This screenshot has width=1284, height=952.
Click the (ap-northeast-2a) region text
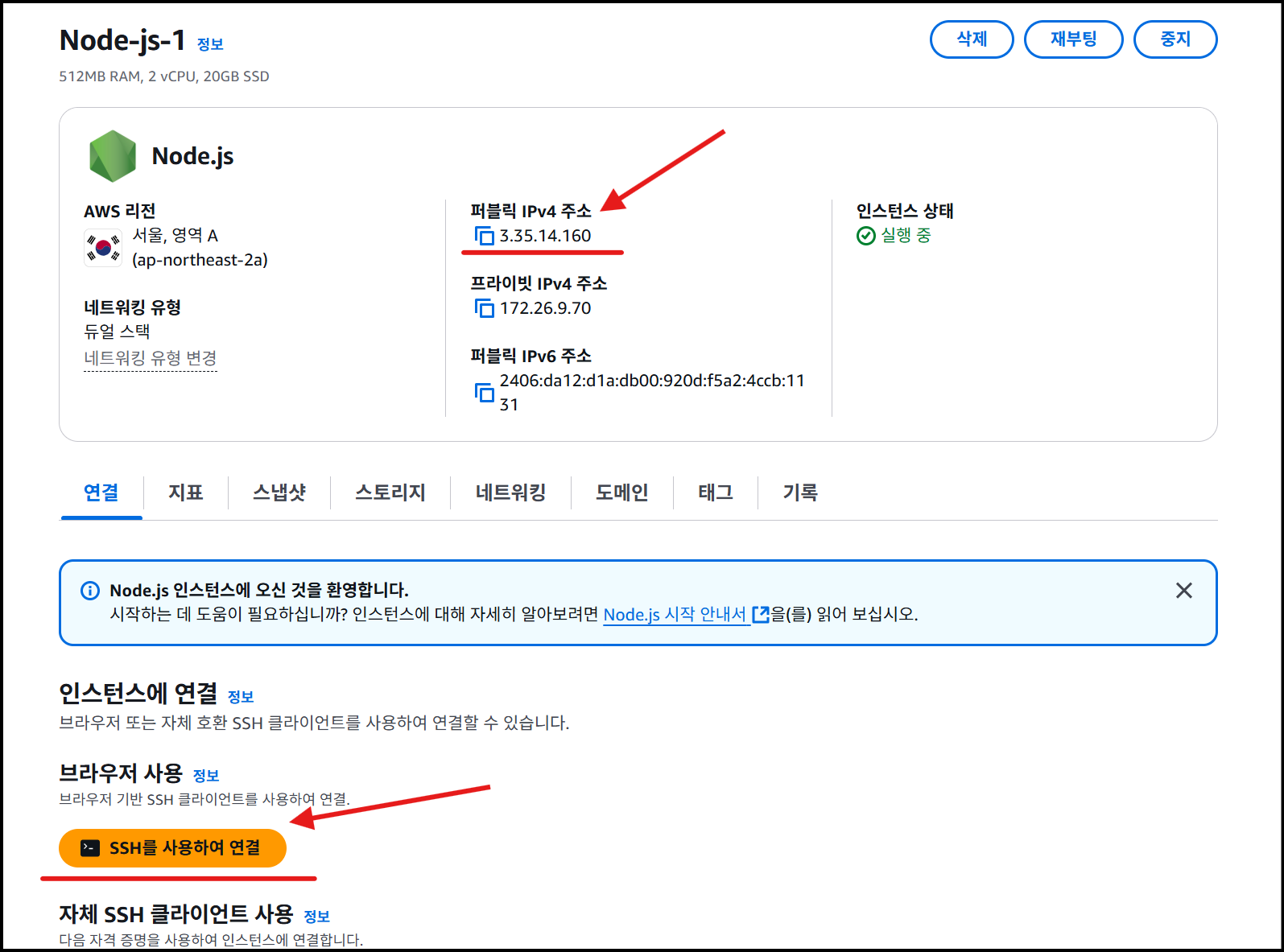tap(200, 260)
